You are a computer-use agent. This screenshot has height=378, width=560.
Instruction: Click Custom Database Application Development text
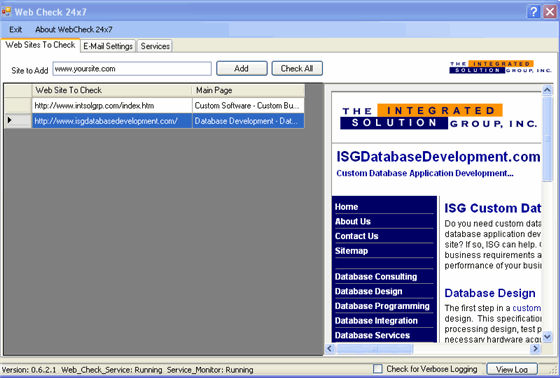click(425, 173)
